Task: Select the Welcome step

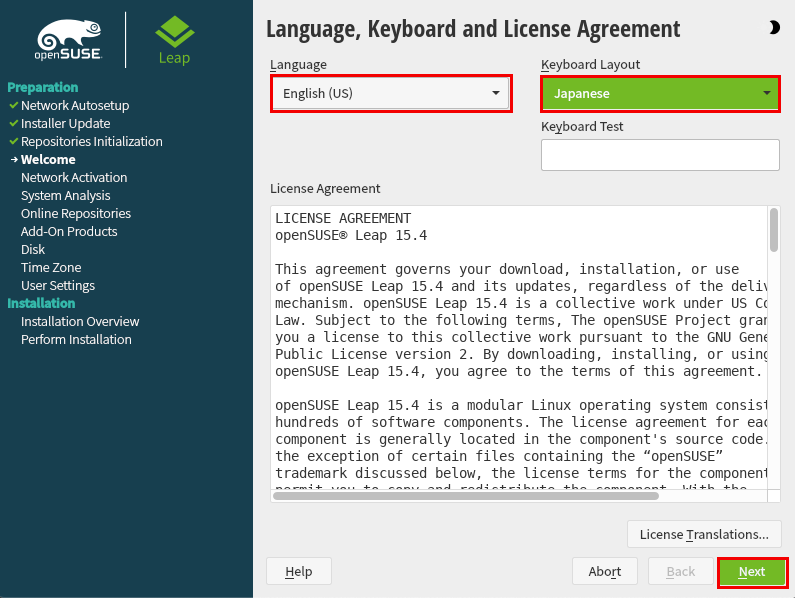Action: 48,160
